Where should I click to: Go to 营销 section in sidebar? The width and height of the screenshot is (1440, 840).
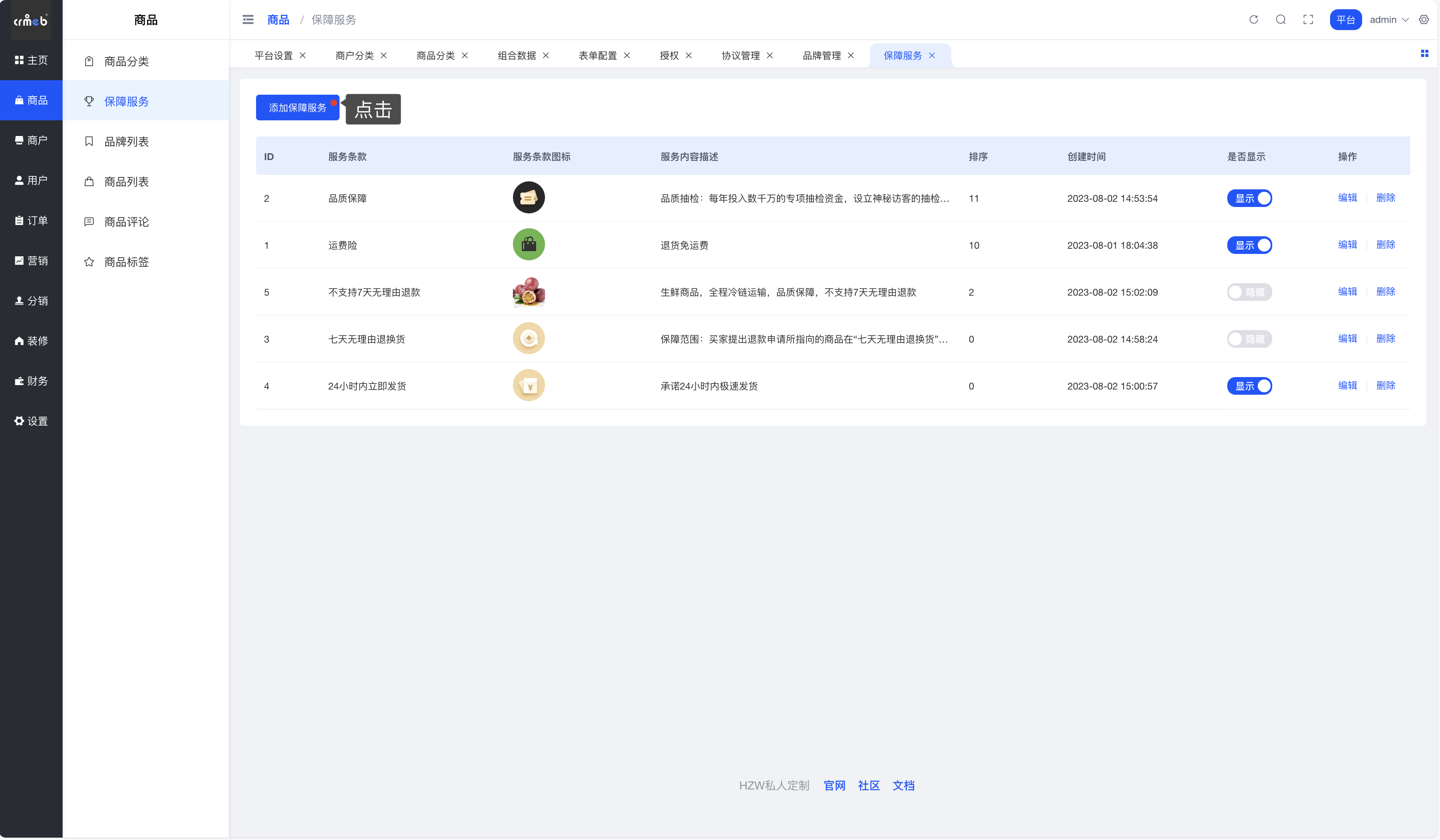pos(31,261)
